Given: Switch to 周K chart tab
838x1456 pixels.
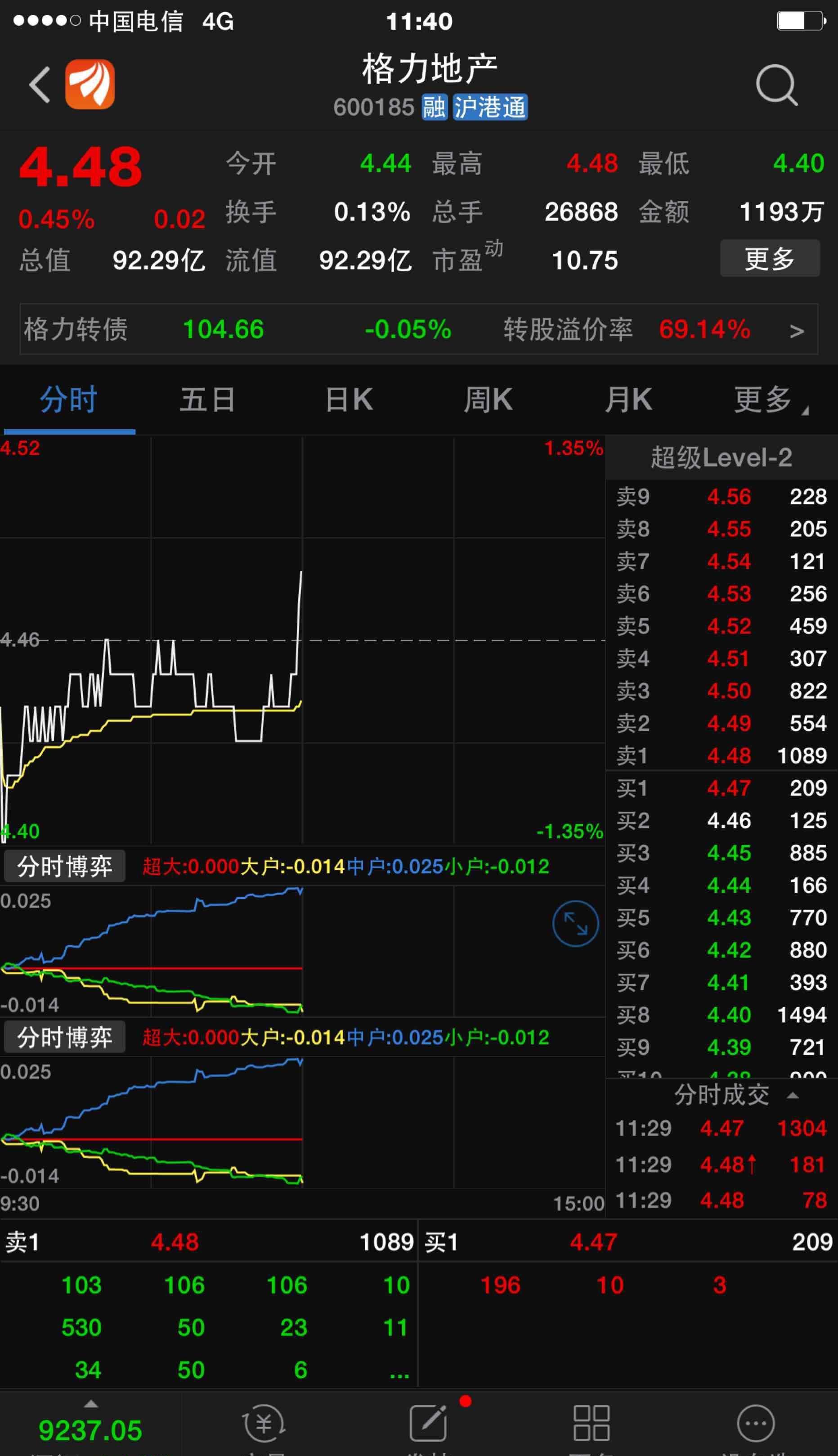Looking at the screenshot, I should pyautogui.click(x=488, y=400).
